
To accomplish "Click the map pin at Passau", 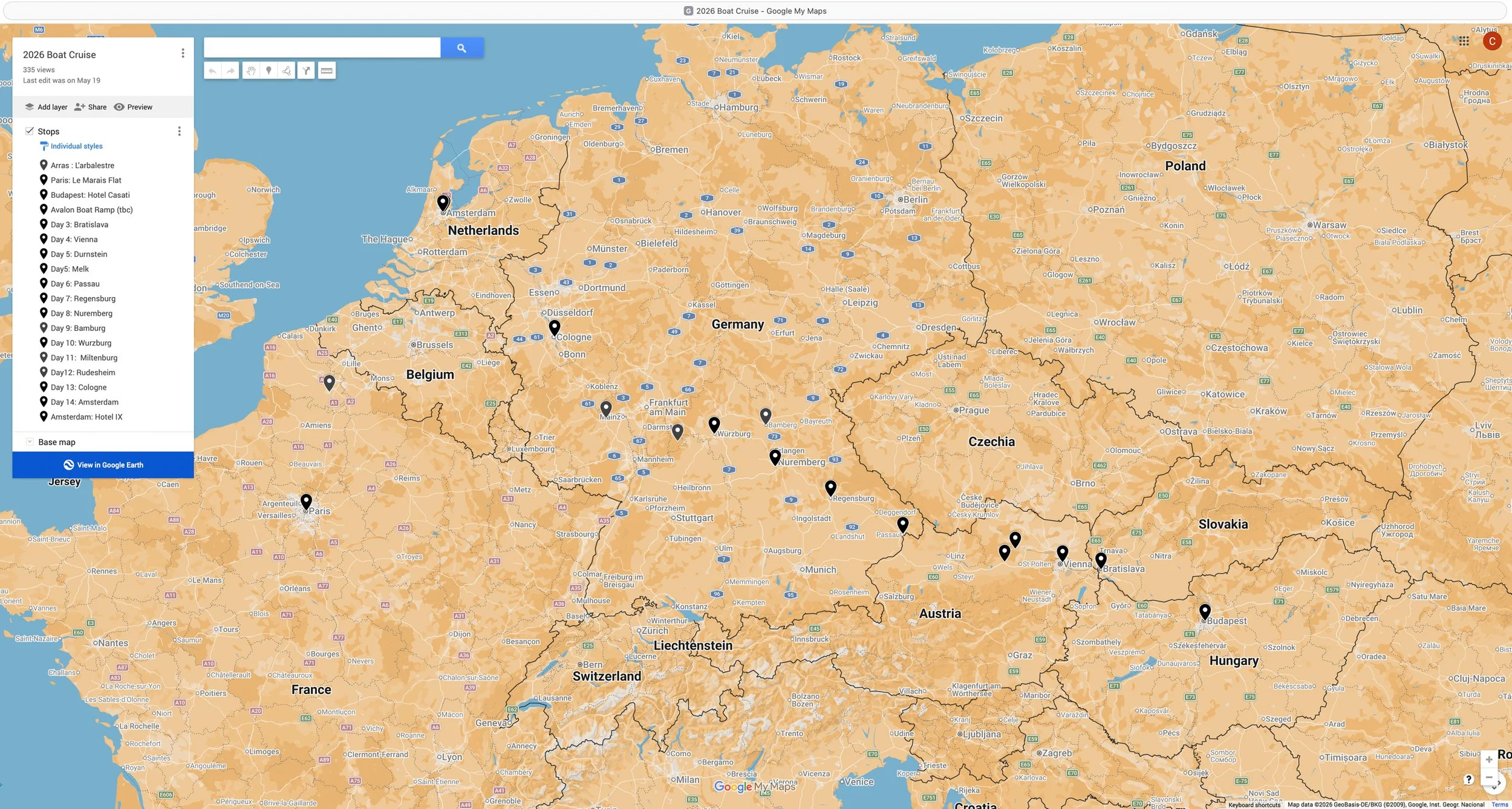I will click(x=902, y=525).
